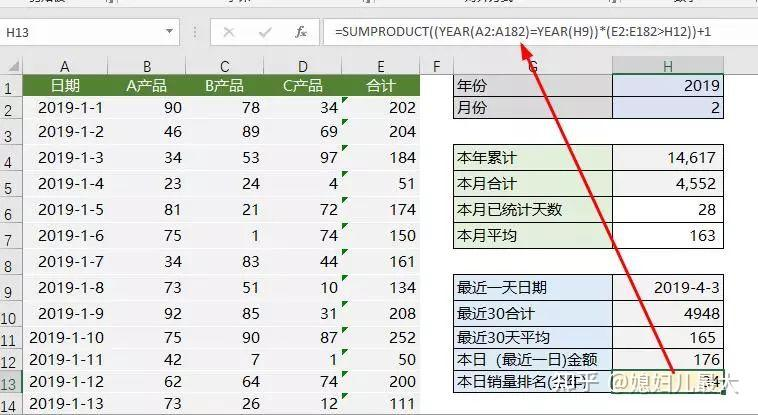Click the 本日 (最近一日)金额 label
Image resolution: width=758 pixels, height=415 pixels.
pos(533,359)
